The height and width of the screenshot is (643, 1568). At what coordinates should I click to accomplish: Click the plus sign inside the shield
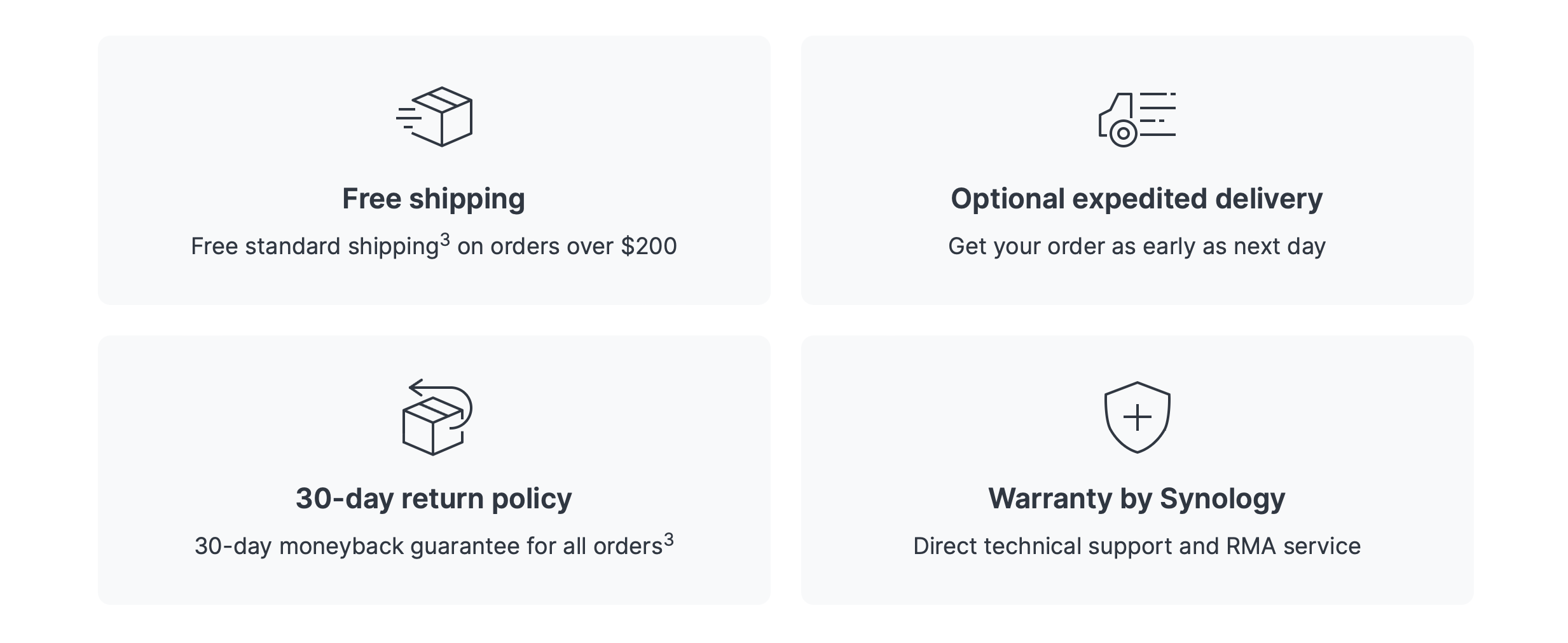[1137, 417]
